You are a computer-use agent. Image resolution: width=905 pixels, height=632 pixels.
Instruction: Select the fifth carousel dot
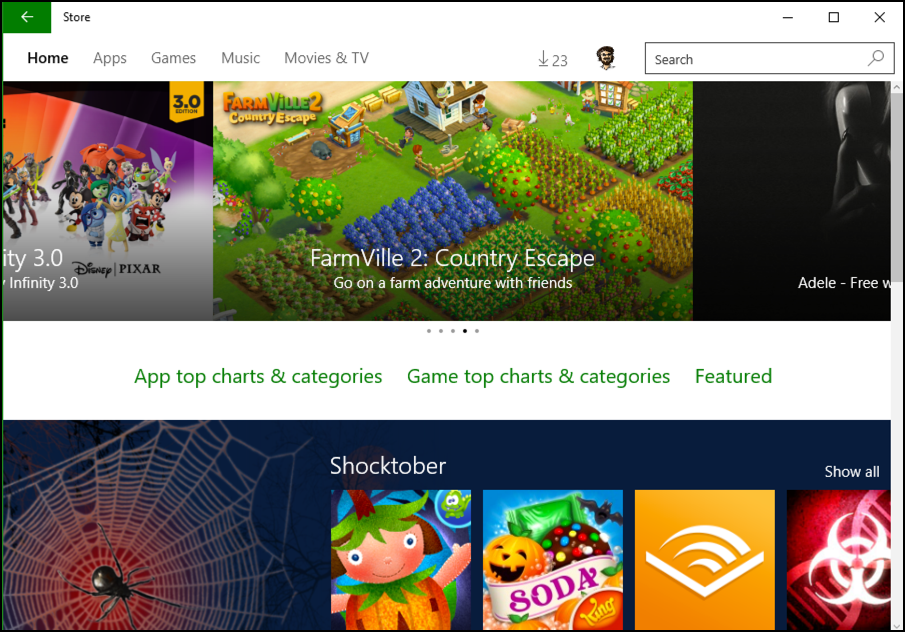coord(477,331)
